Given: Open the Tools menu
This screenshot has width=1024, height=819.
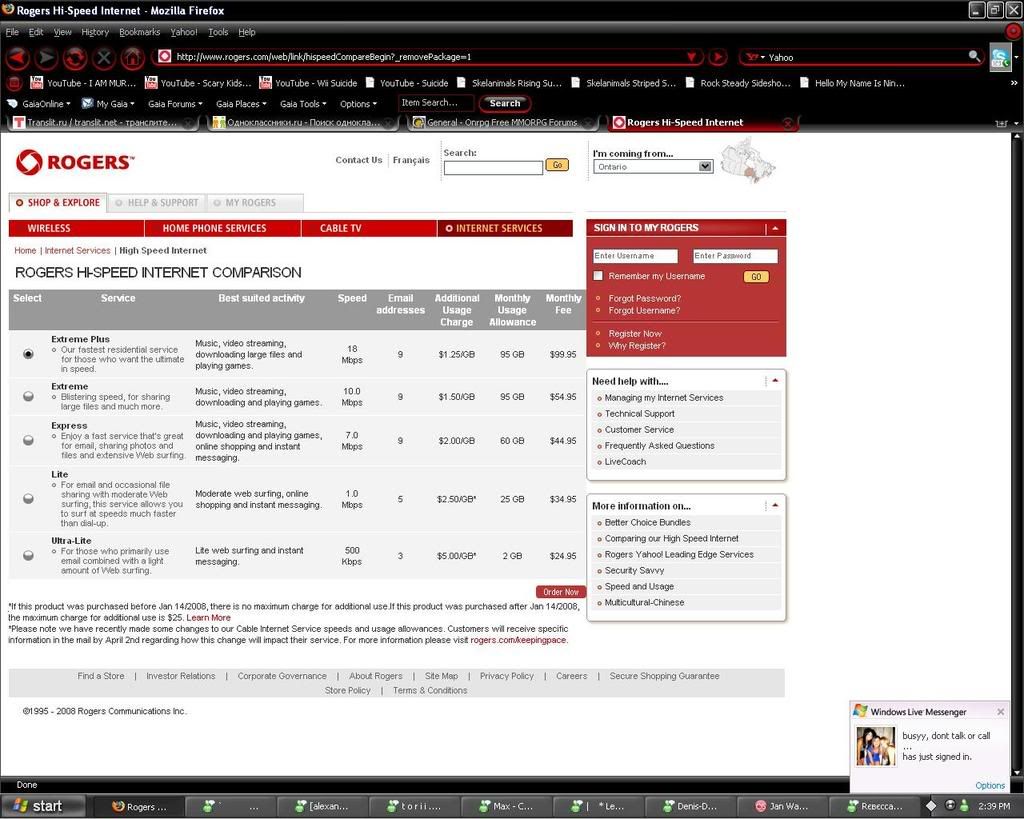Looking at the screenshot, I should 218,32.
